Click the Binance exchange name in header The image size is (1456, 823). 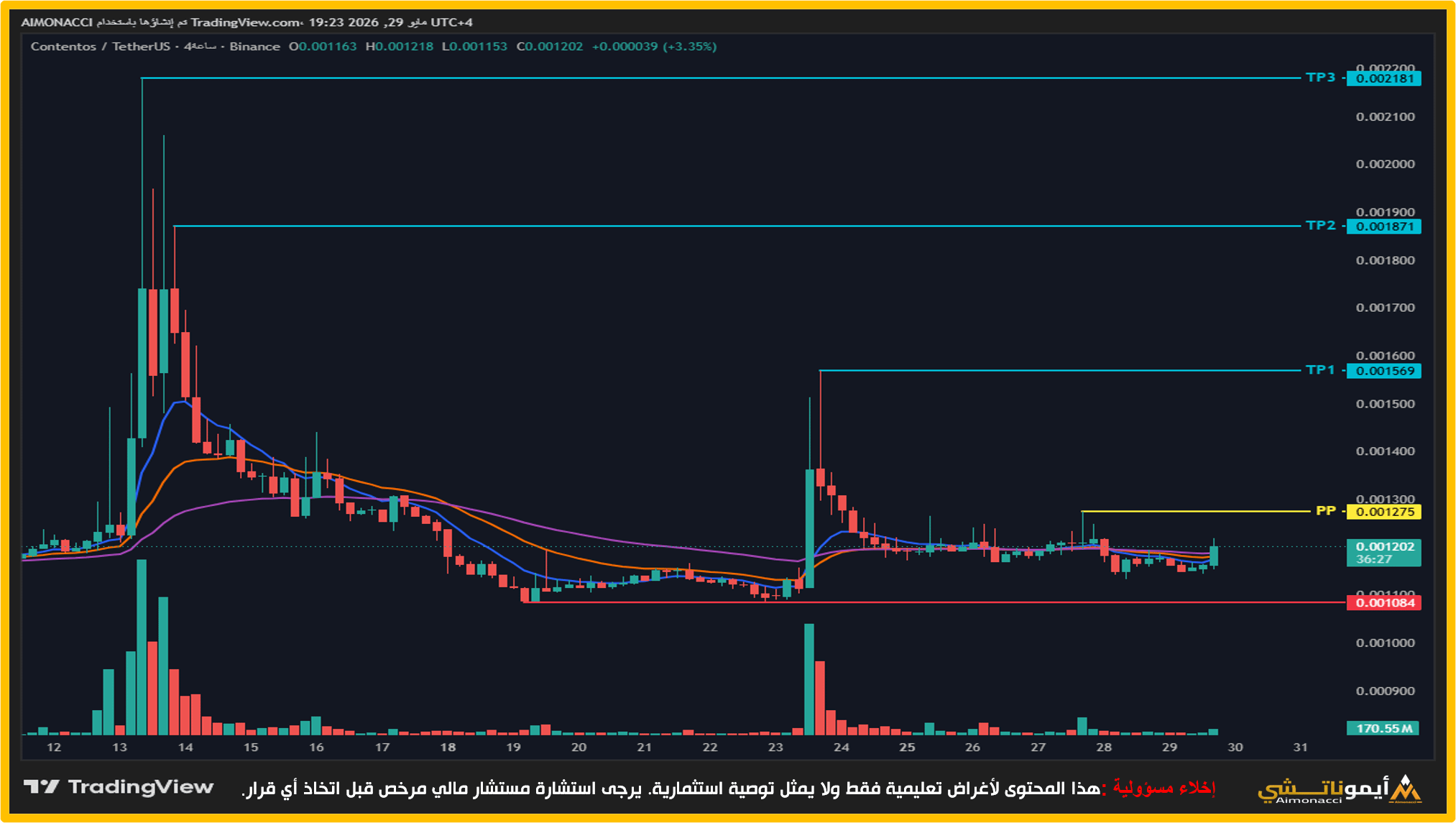(x=254, y=47)
